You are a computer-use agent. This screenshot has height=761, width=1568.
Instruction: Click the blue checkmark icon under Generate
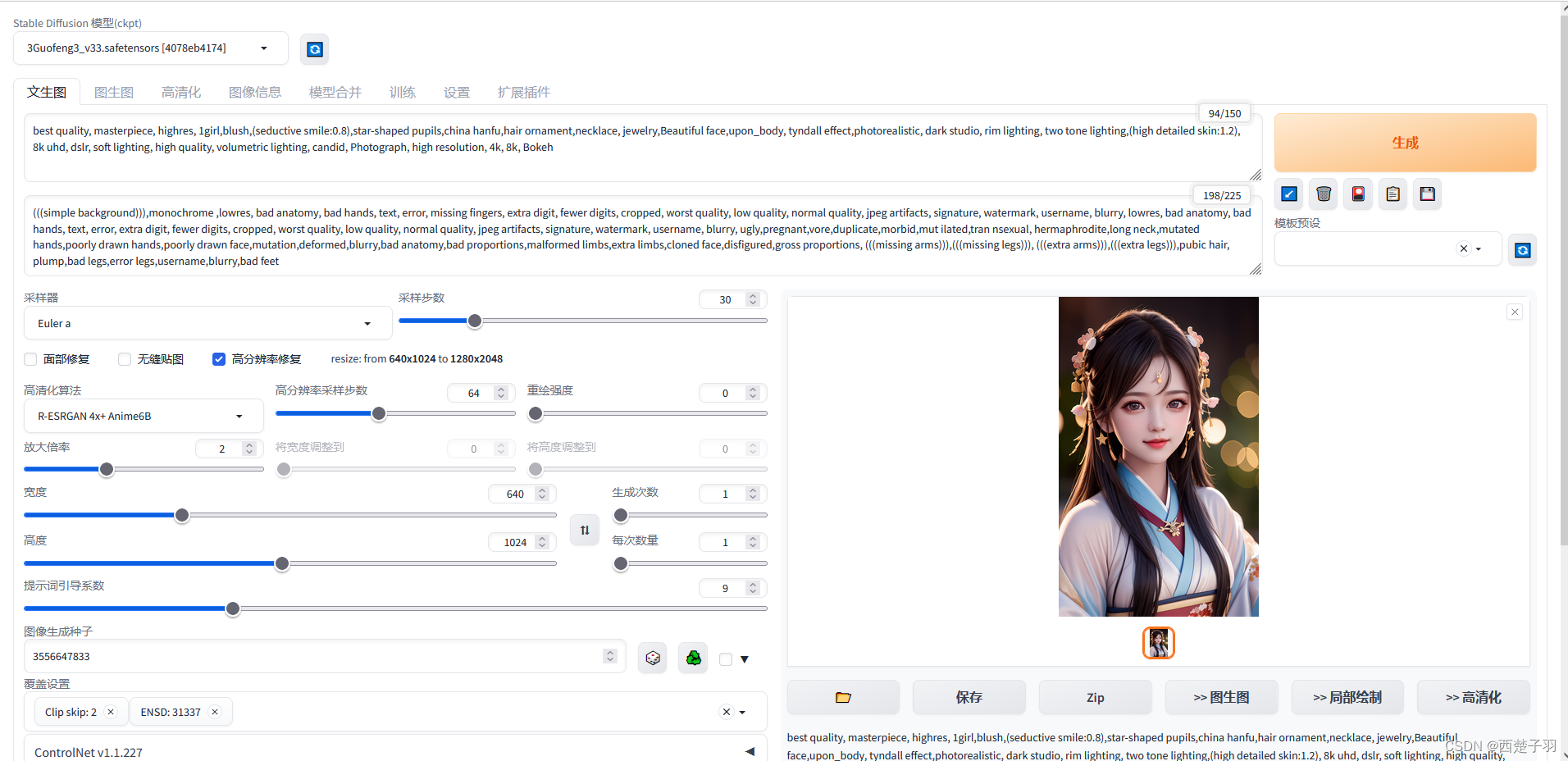tap(1289, 194)
